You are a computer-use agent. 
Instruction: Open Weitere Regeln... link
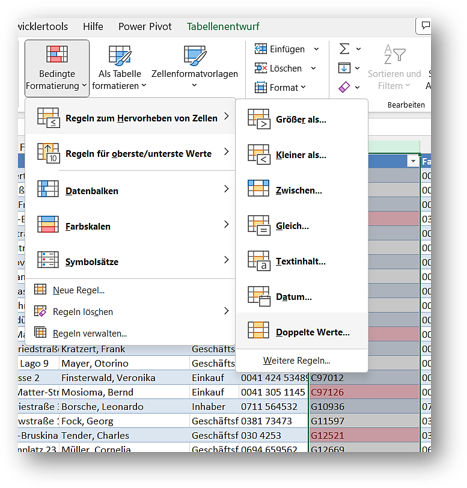[296, 361]
